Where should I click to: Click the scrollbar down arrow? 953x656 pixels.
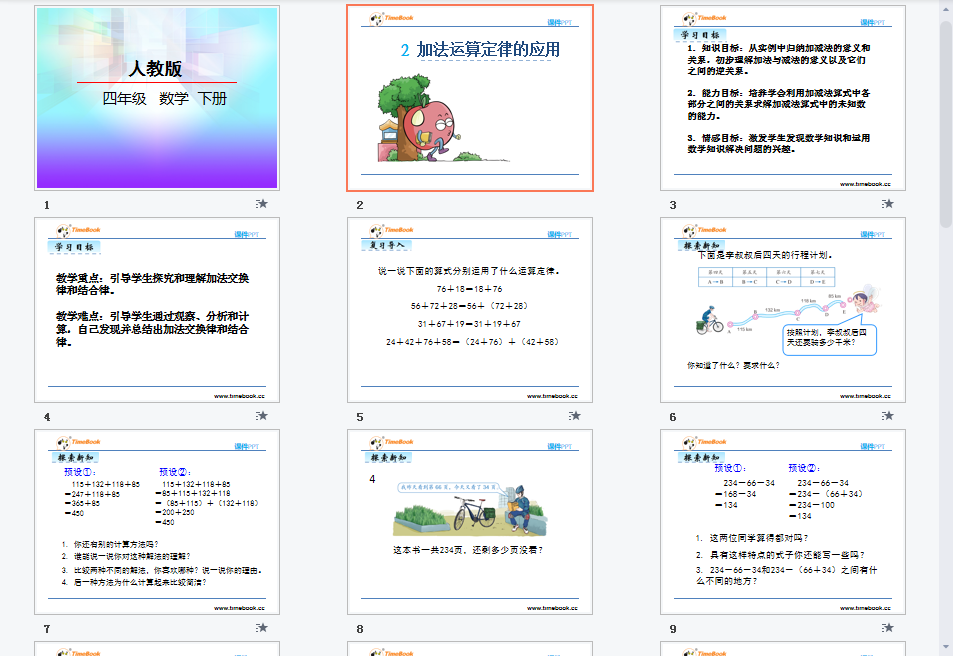(x=946, y=648)
